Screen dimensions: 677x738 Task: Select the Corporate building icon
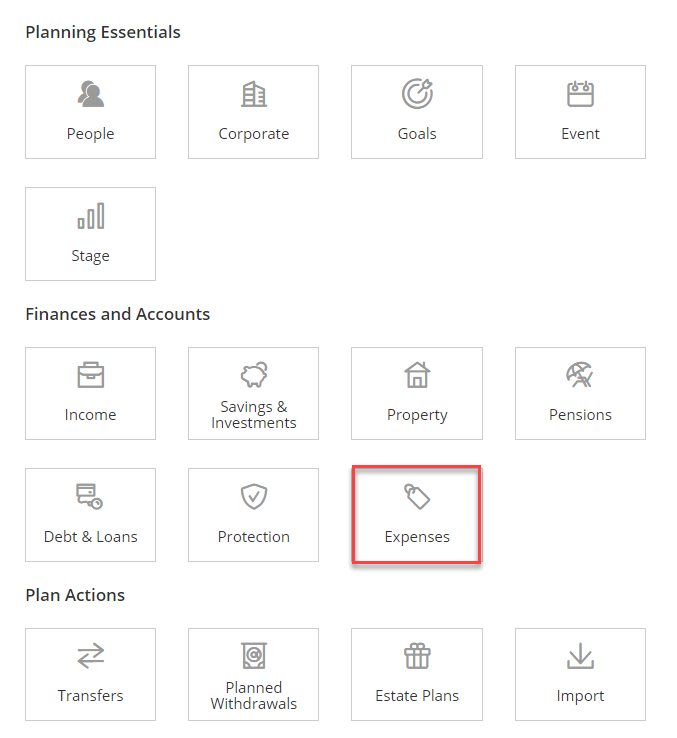(x=254, y=94)
